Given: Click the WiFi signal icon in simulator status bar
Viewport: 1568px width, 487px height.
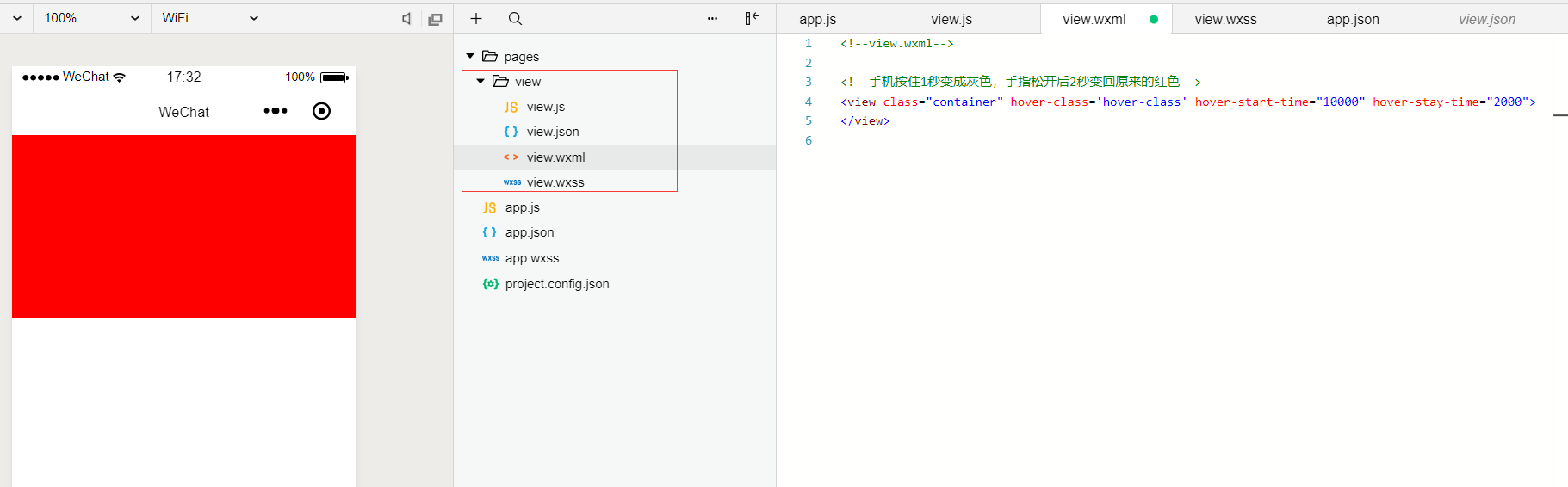Looking at the screenshot, I should point(119,77).
